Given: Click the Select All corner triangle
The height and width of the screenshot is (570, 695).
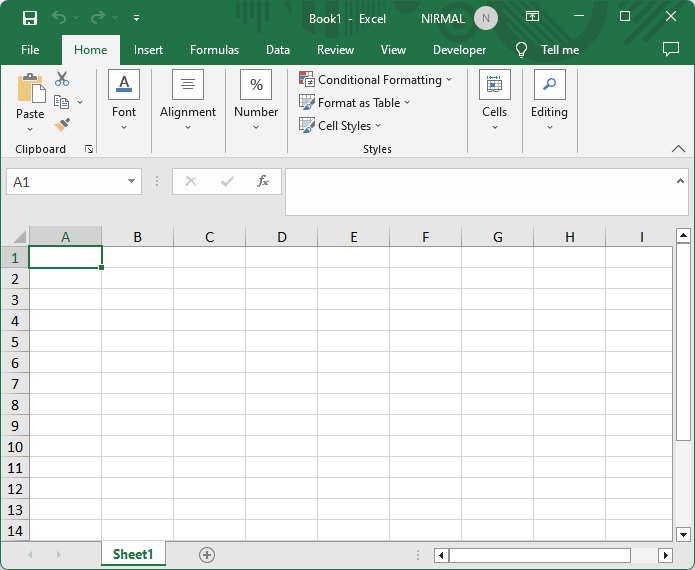Looking at the screenshot, I should point(19,237).
